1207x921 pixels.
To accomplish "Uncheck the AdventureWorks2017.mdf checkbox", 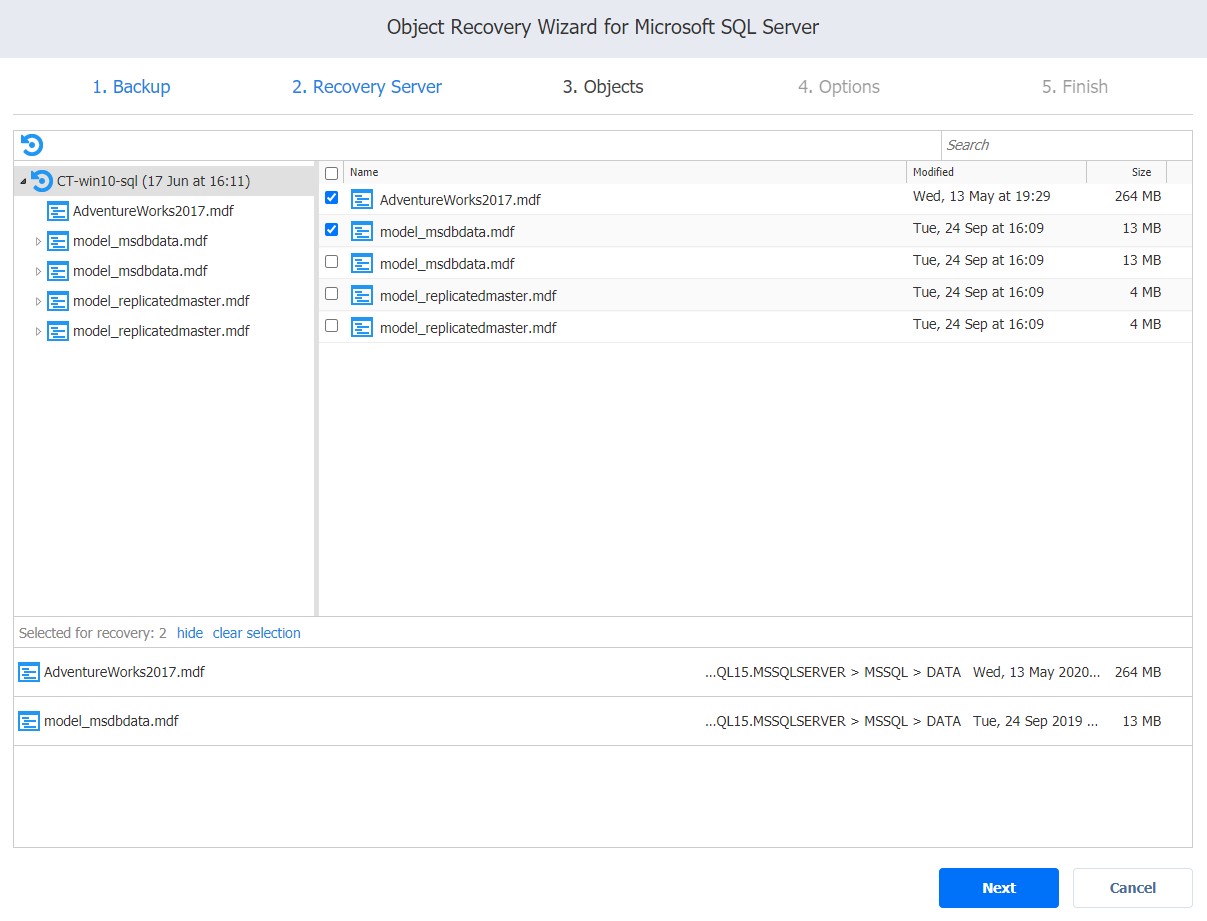I will click(332, 198).
